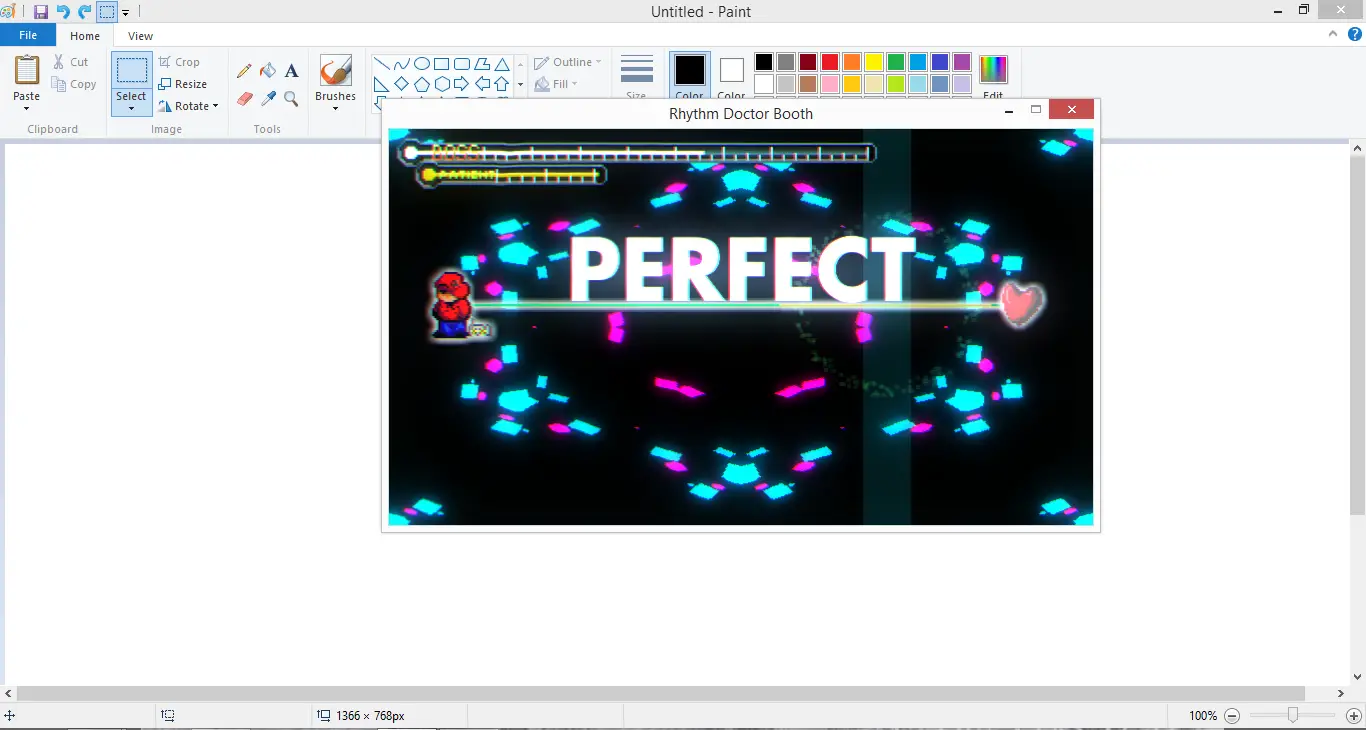Zoom out with the minus button
The height and width of the screenshot is (730, 1366).
point(1232,716)
